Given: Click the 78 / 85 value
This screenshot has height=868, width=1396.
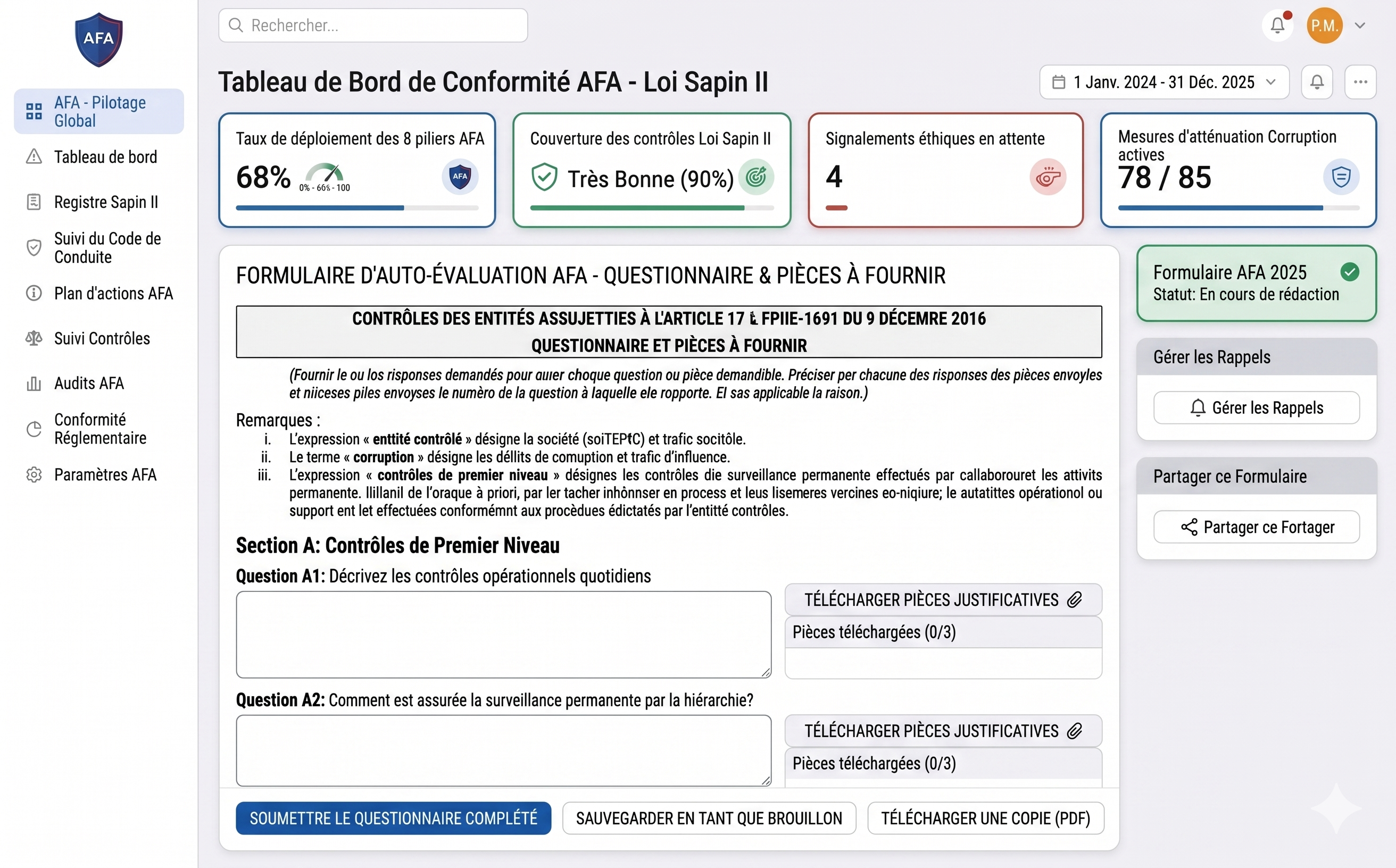Looking at the screenshot, I should (1165, 177).
